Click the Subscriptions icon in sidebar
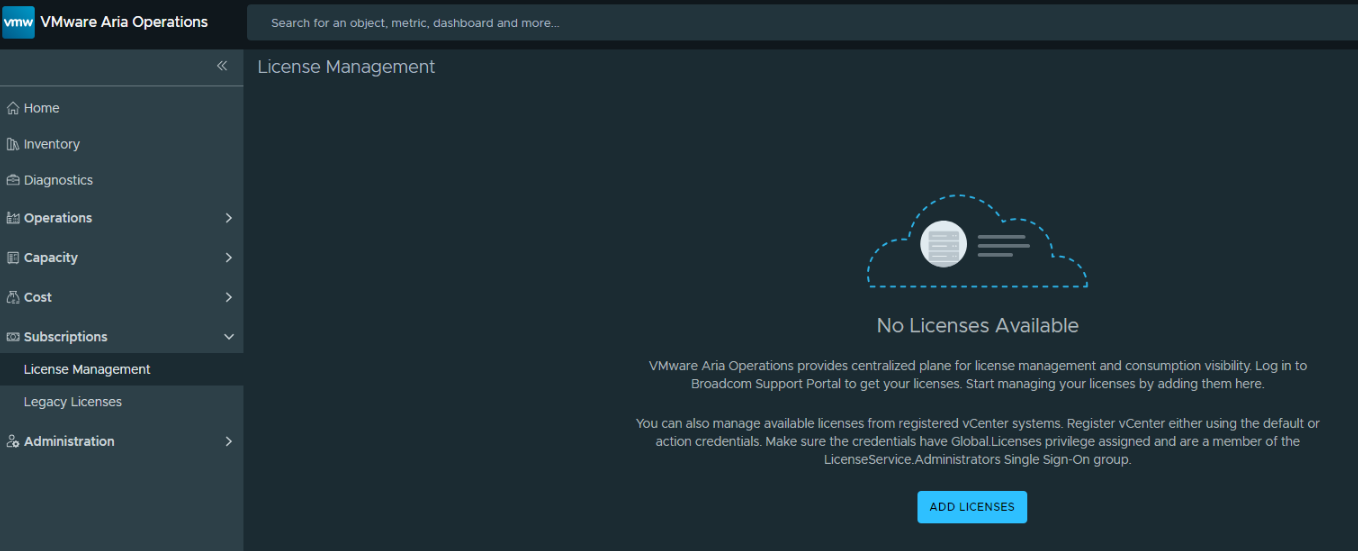 13,337
